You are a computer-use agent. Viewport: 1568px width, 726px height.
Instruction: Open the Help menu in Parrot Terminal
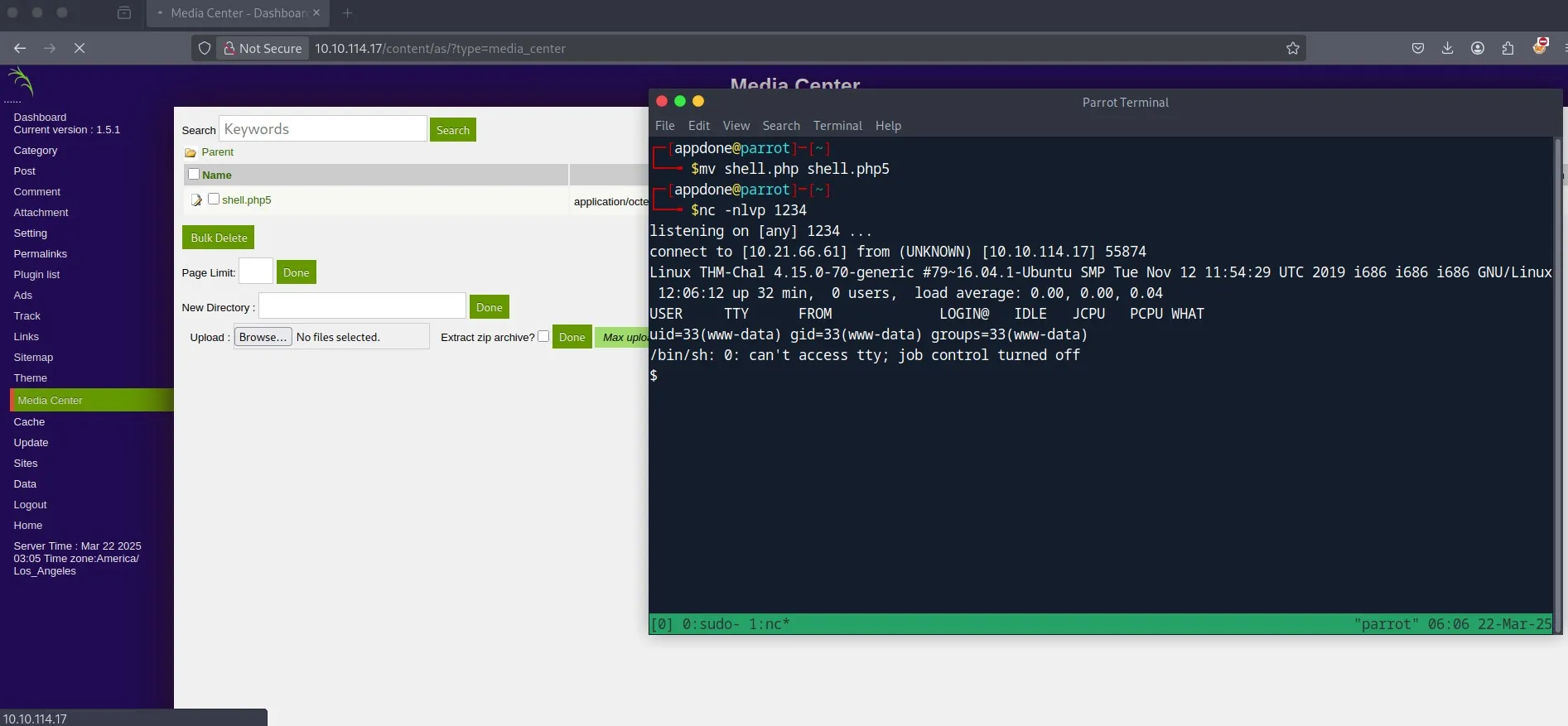tap(888, 126)
